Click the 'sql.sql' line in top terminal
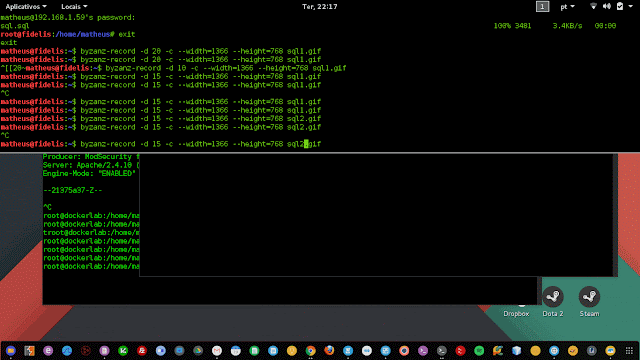Viewport: 640px width, 360px height. [x=15, y=26]
